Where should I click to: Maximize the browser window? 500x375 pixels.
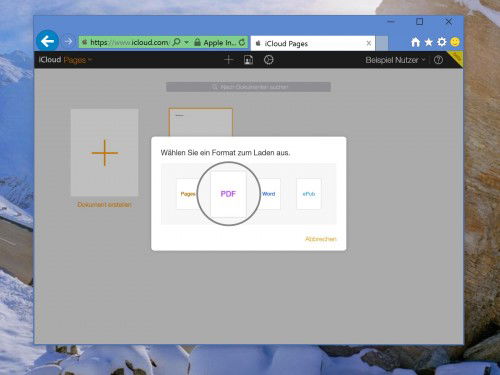pyautogui.click(x=420, y=22)
